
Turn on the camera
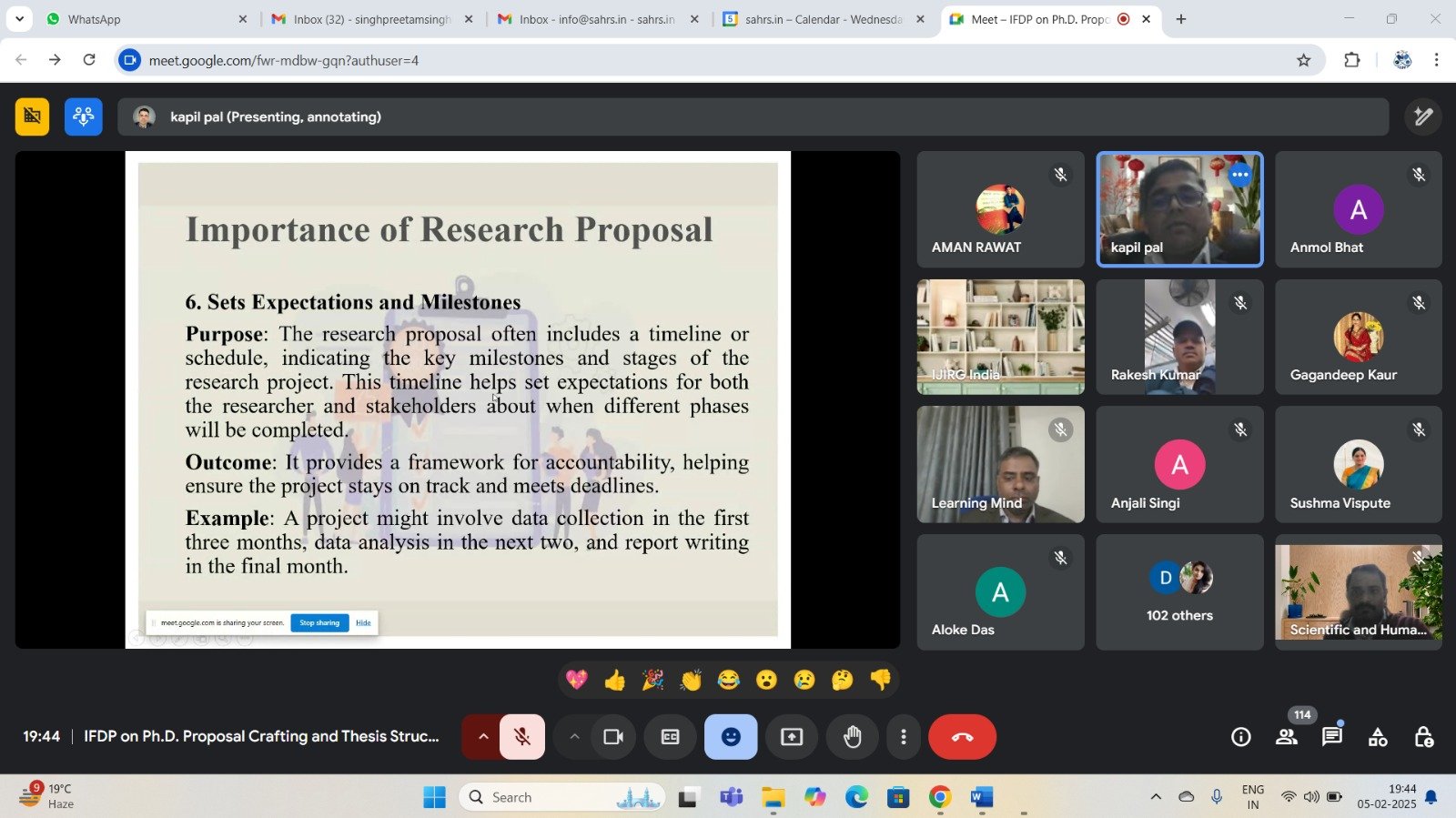[613, 737]
